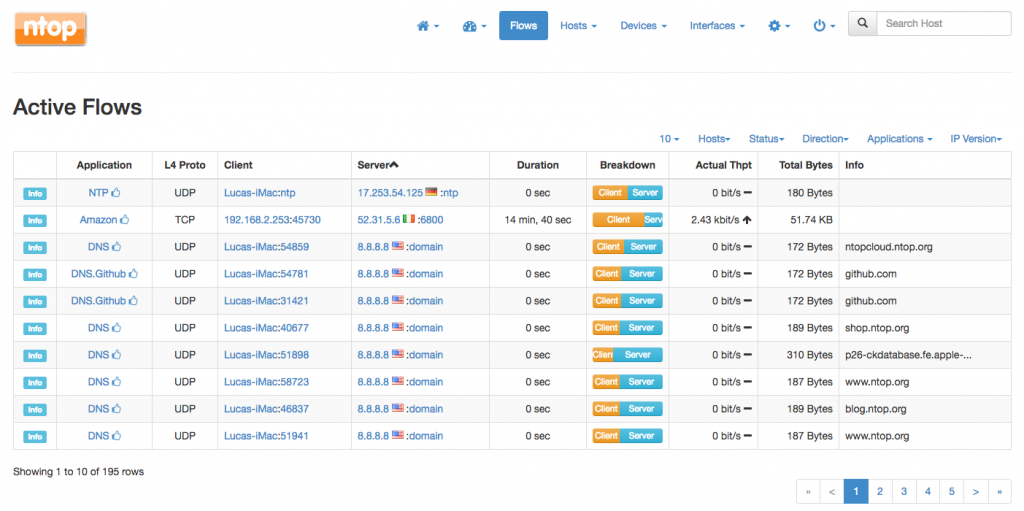1024x511 pixels.
Task: Open the Devices menu
Action: tap(643, 26)
